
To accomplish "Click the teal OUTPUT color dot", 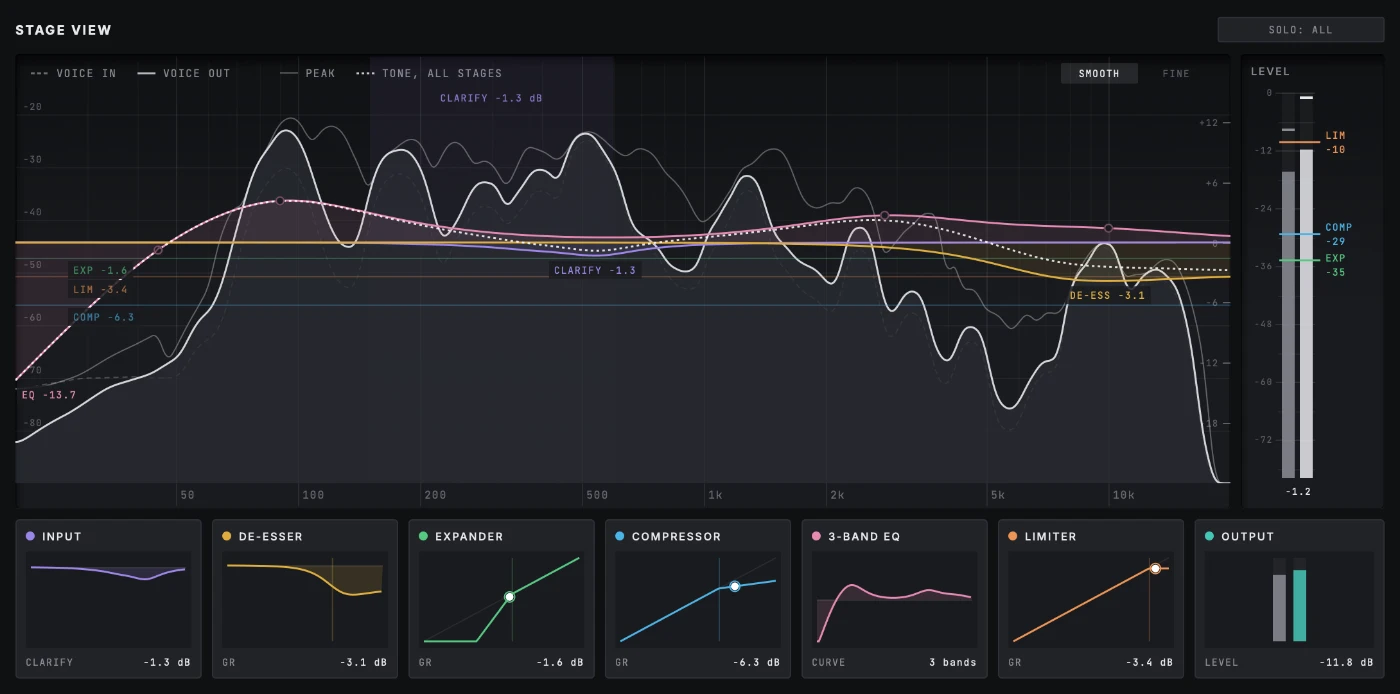I will pos(1210,536).
